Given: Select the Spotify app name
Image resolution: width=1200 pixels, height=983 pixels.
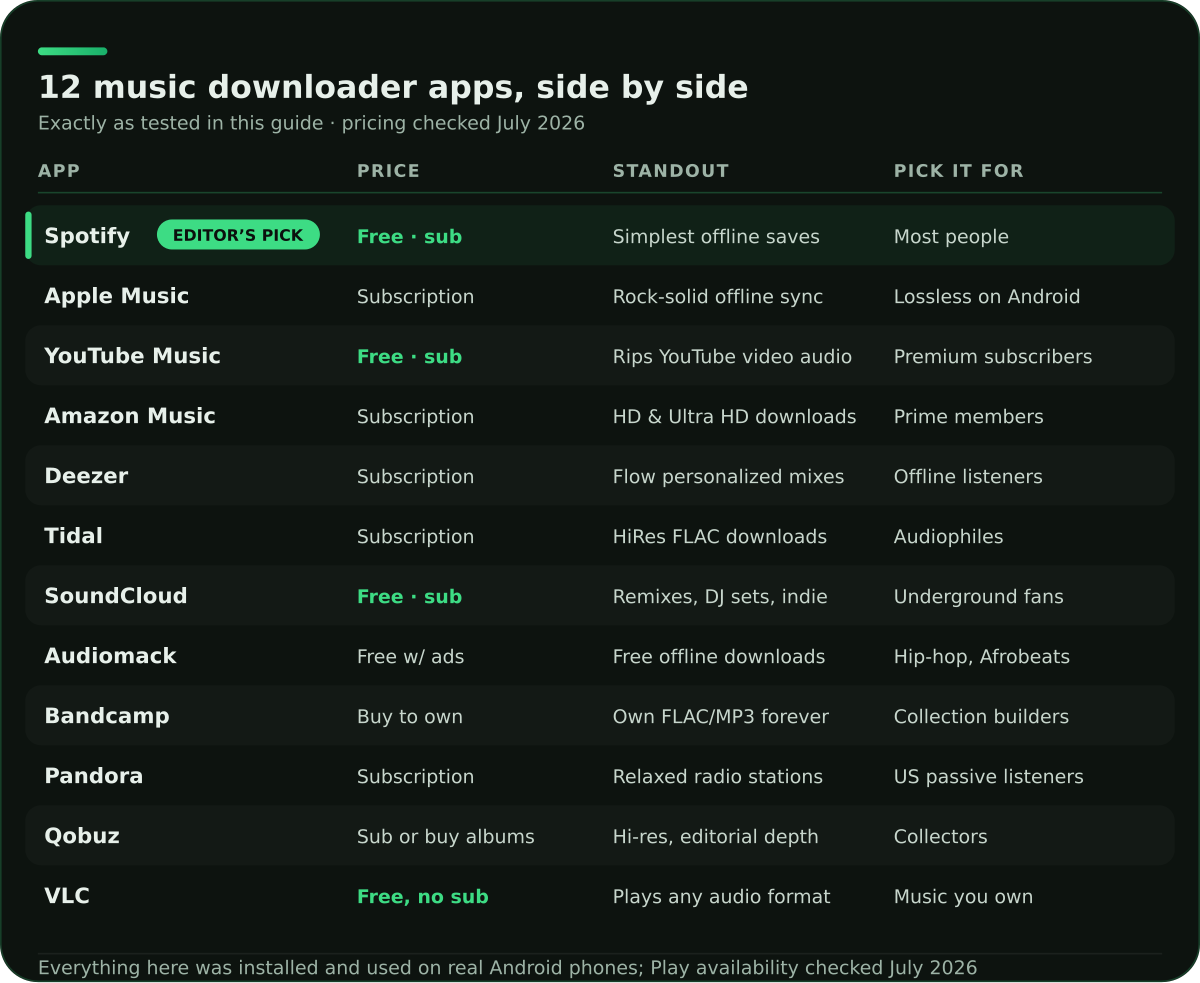Looking at the screenshot, I should point(87,236).
